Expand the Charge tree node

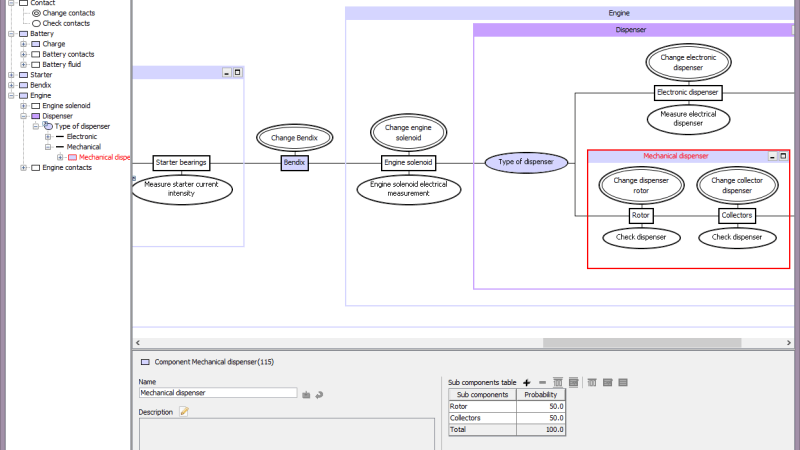coord(23,44)
